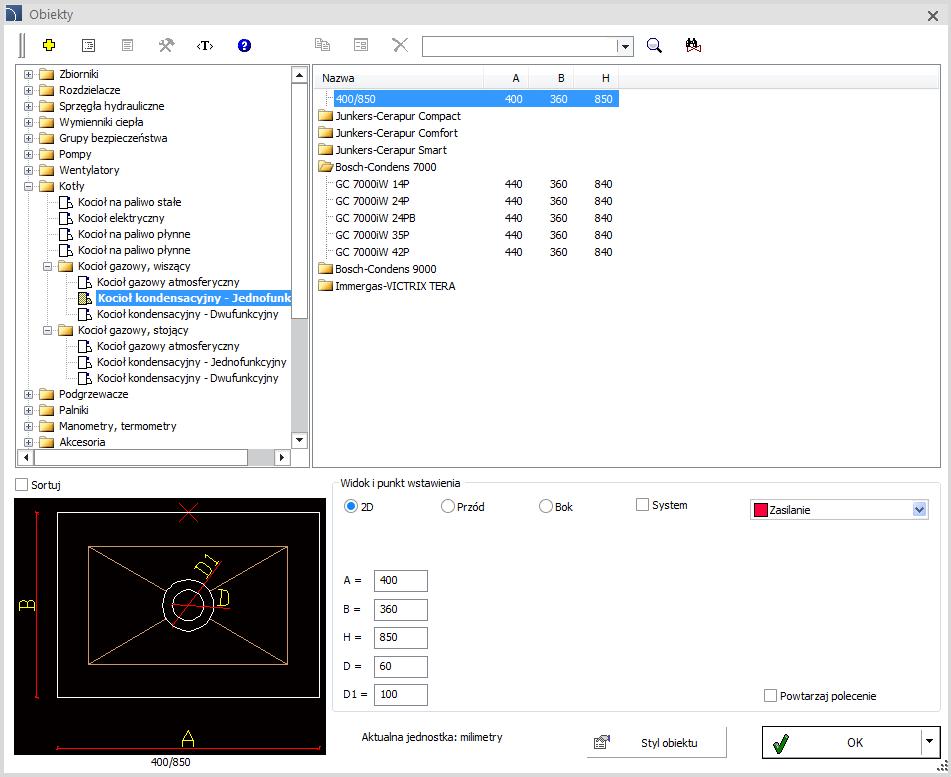Click the Kocioł na paliwo stałe icon
This screenshot has height=777, width=951.
(x=66, y=202)
